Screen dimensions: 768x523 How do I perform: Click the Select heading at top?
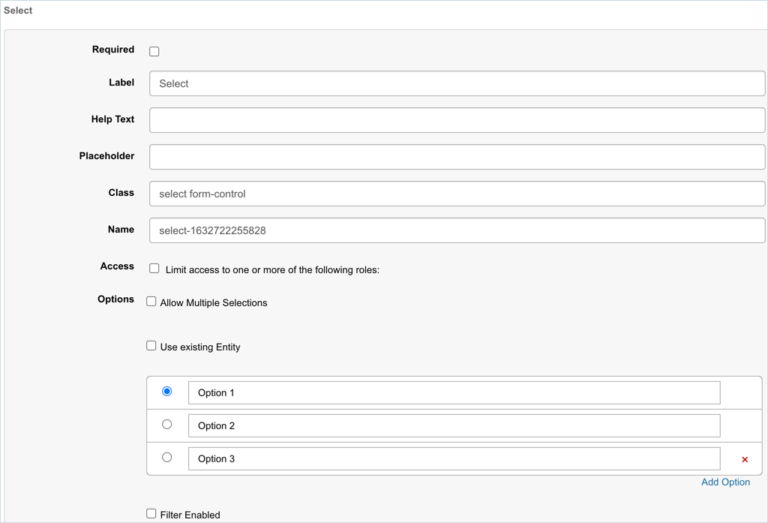point(18,10)
